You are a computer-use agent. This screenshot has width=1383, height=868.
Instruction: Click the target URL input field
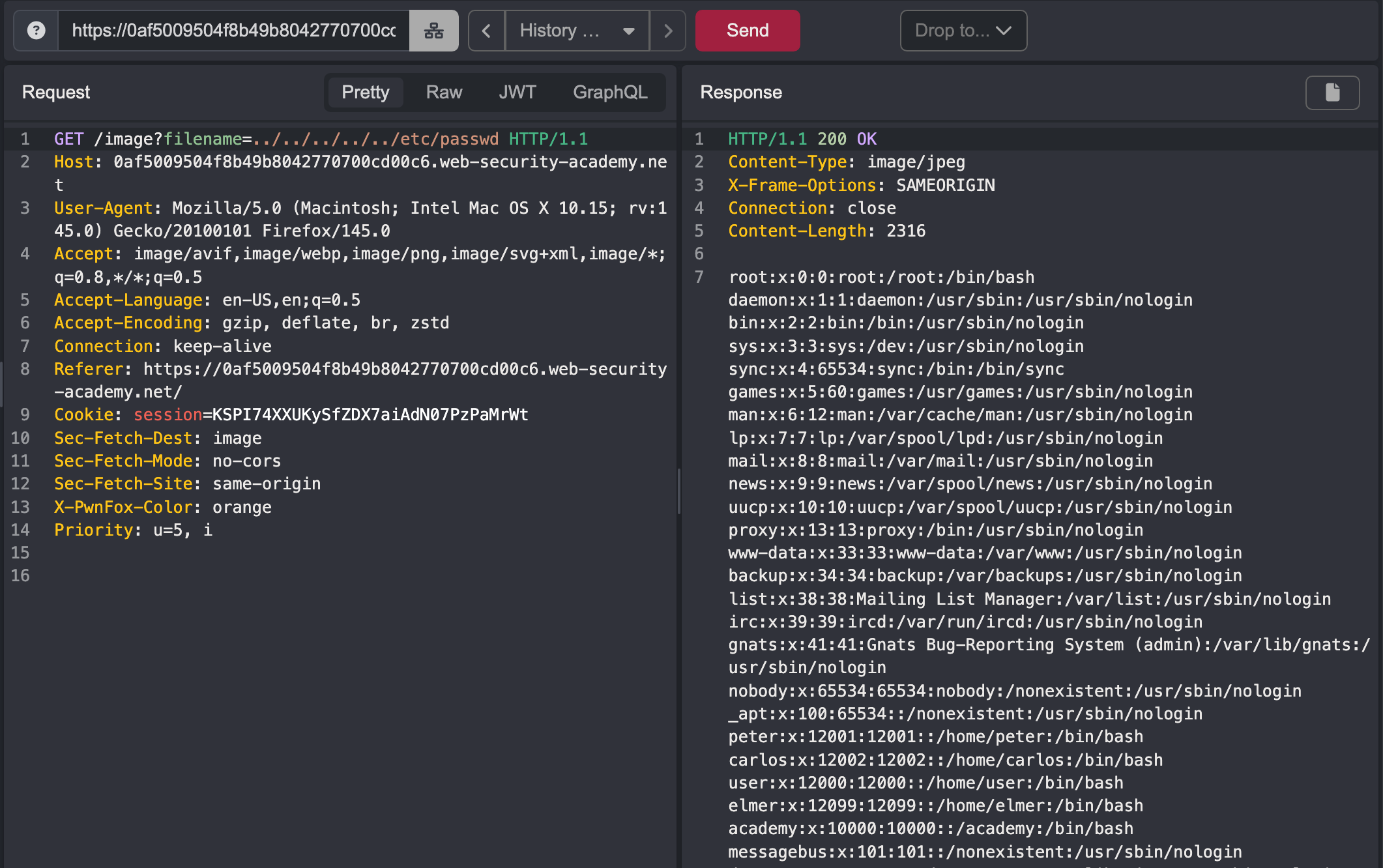233,31
